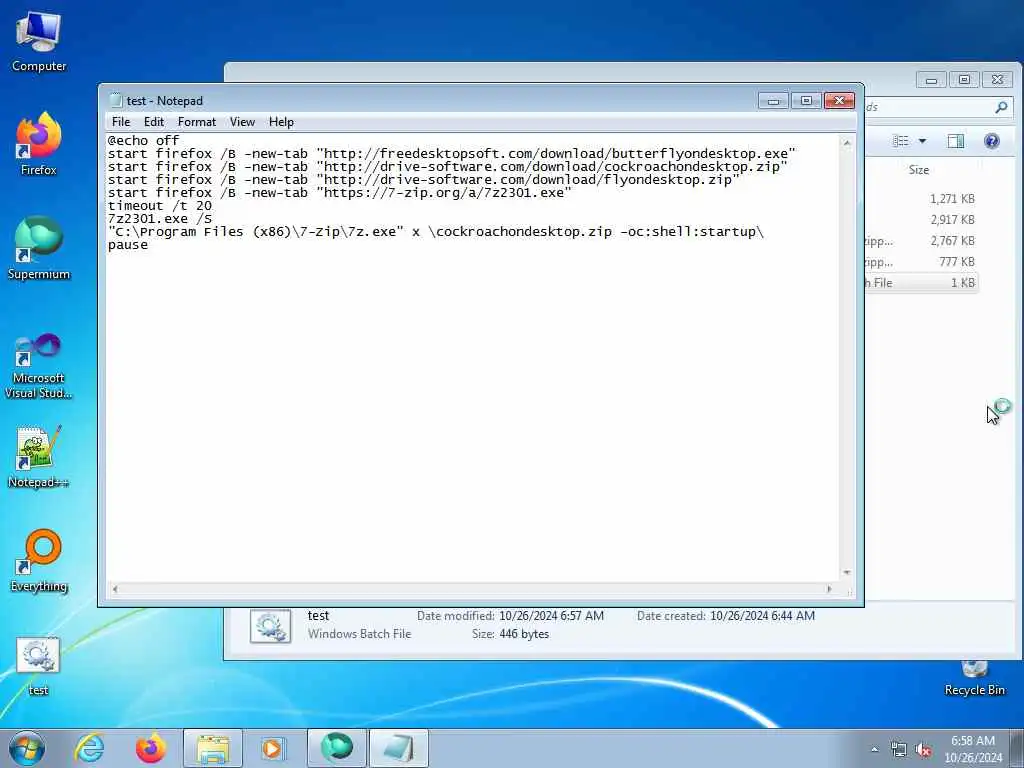1024x768 pixels.
Task: Maximize the Explorer window behind Notepad
Action: click(964, 80)
